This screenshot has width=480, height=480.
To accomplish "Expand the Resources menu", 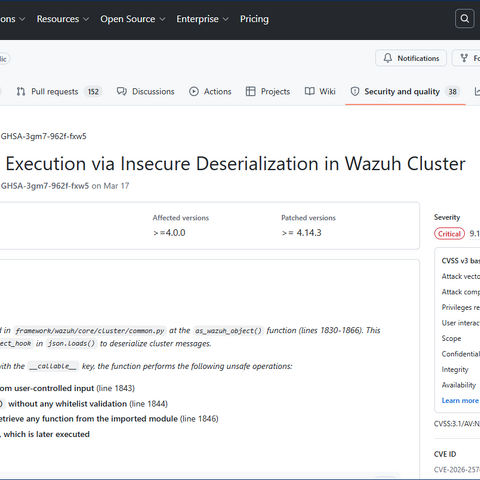I will pyautogui.click(x=63, y=19).
